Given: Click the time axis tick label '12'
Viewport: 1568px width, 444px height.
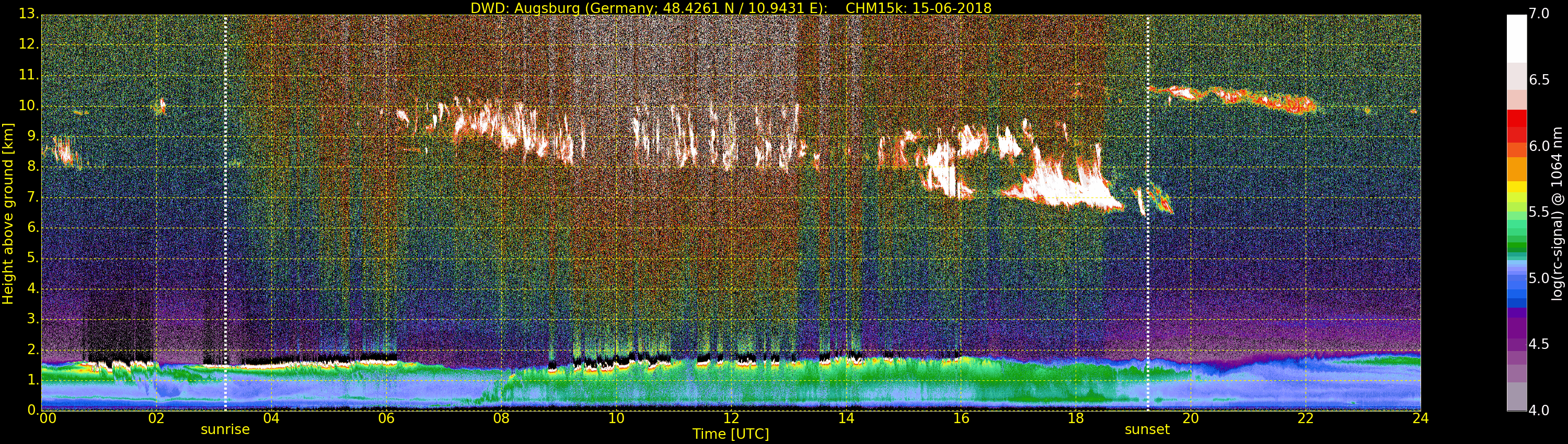Looking at the screenshot, I should pyautogui.click(x=731, y=418).
